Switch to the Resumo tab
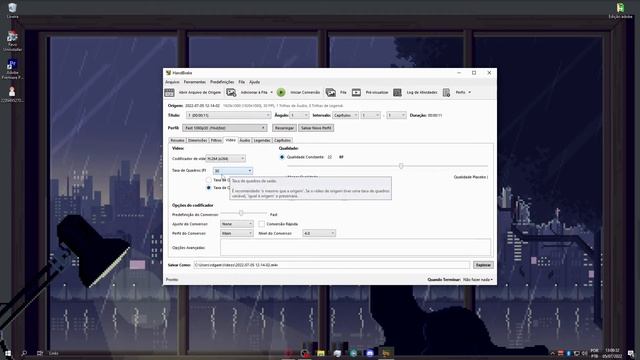This screenshot has width=640, height=360. point(177,140)
